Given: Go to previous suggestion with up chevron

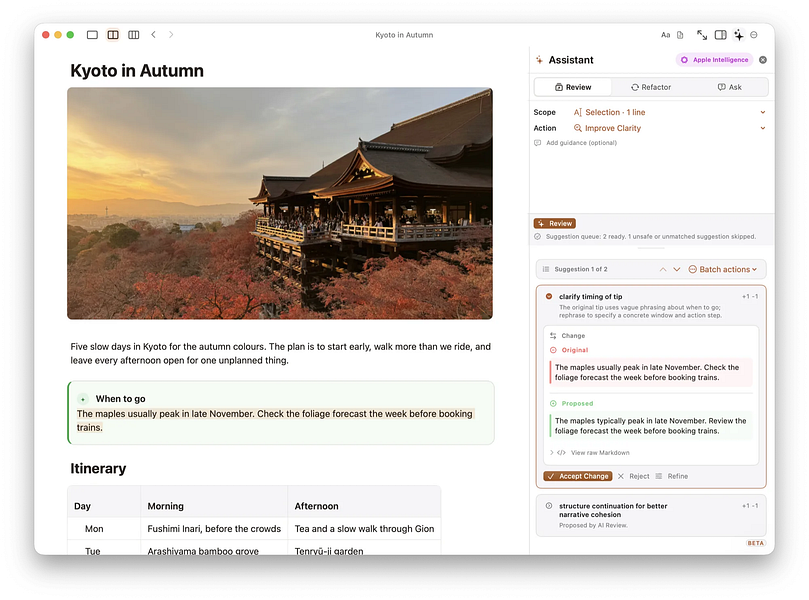Looking at the screenshot, I should click(663, 269).
